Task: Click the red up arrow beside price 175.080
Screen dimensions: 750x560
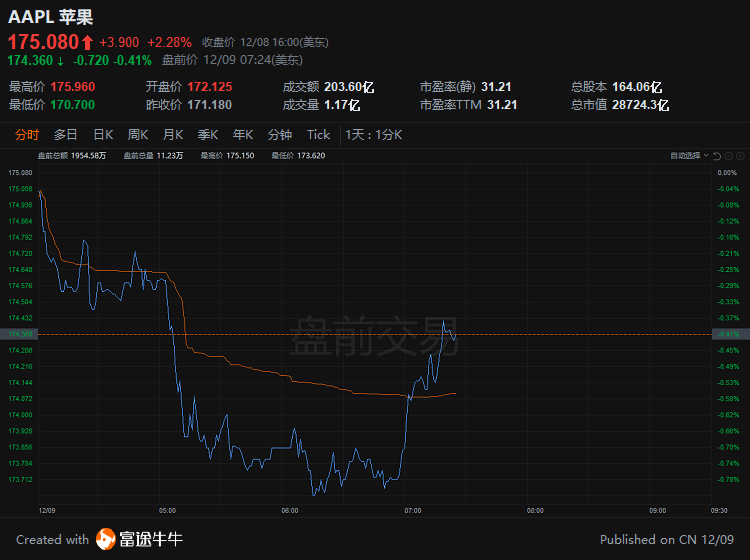Action: 88,42
